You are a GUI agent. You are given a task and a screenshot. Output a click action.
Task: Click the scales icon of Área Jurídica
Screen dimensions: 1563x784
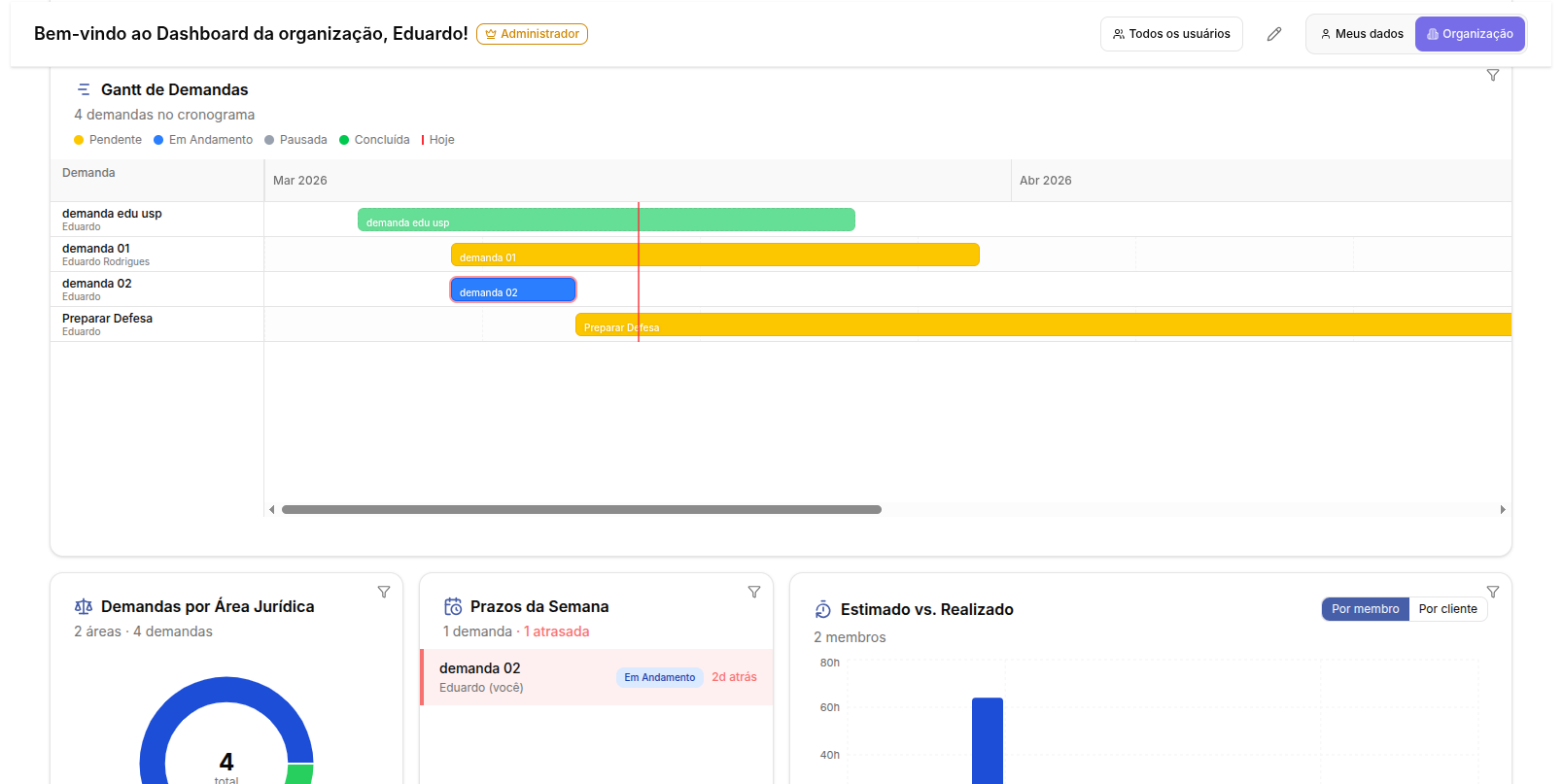pos(84,606)
